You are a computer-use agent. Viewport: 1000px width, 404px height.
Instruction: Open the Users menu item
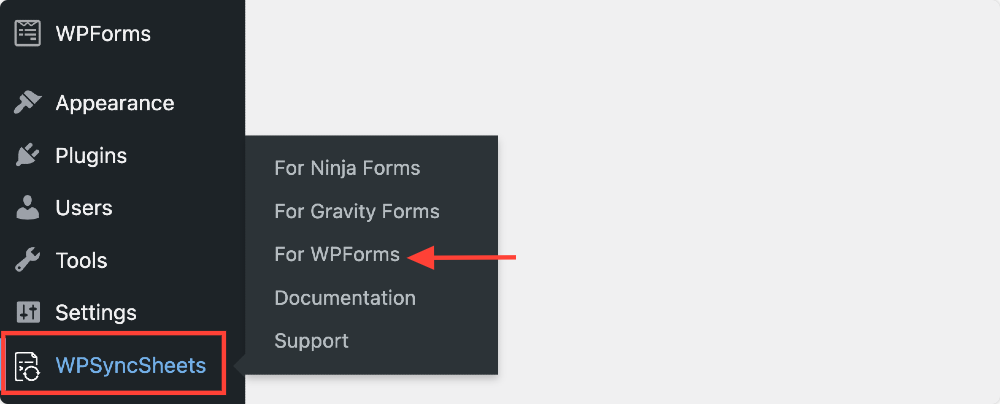click(x=84, y=208)
